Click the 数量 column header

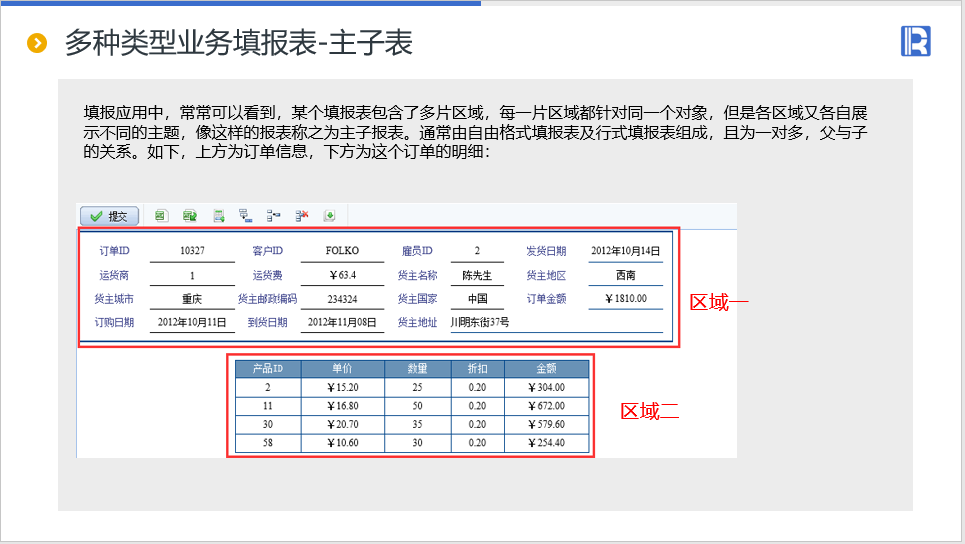coord(417,369)
